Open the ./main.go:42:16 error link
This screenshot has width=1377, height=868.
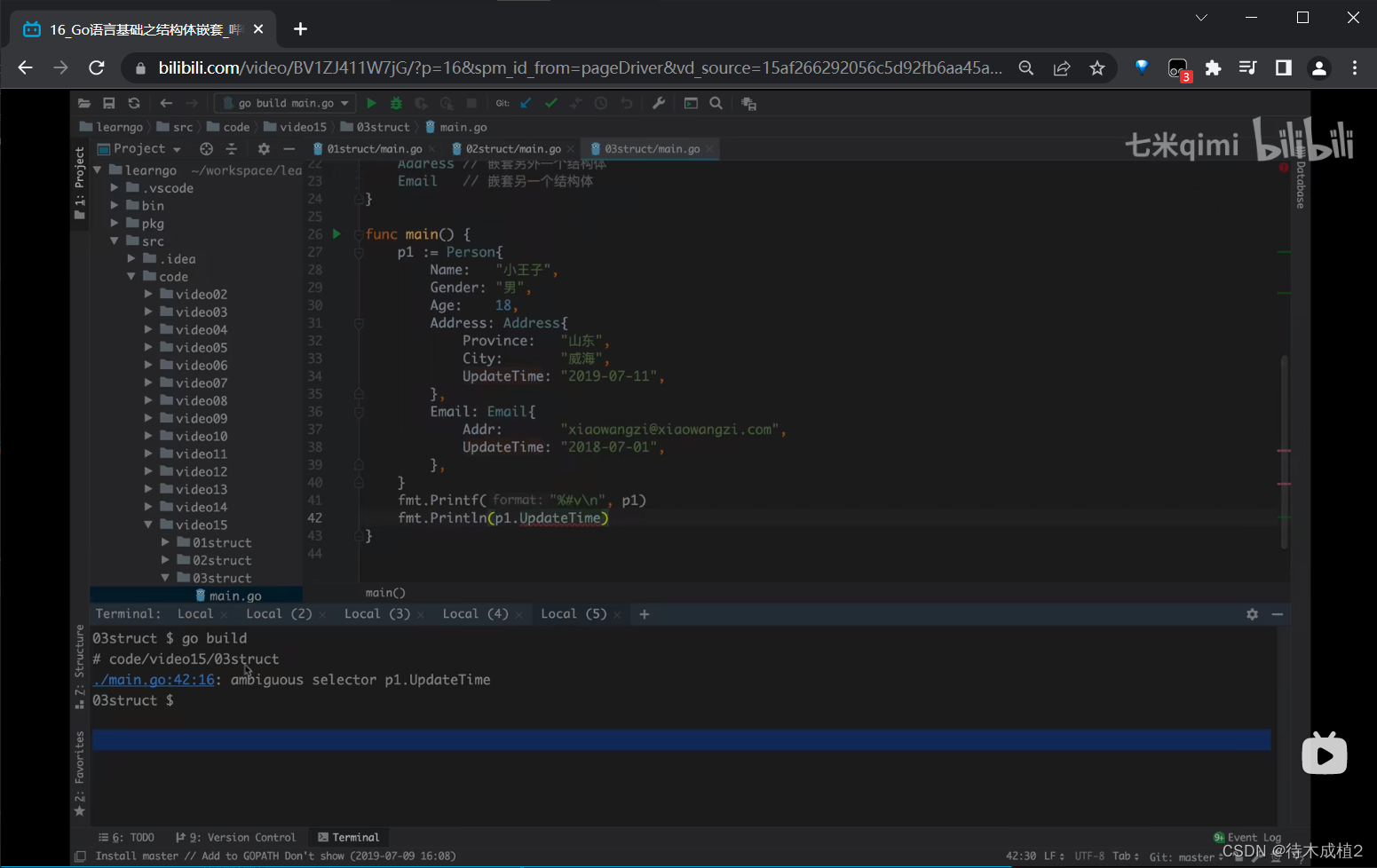(154, 680)
